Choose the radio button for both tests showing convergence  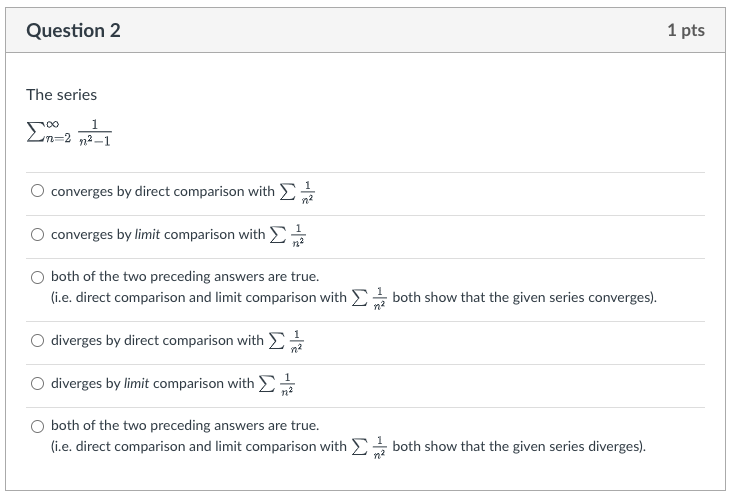37,277
